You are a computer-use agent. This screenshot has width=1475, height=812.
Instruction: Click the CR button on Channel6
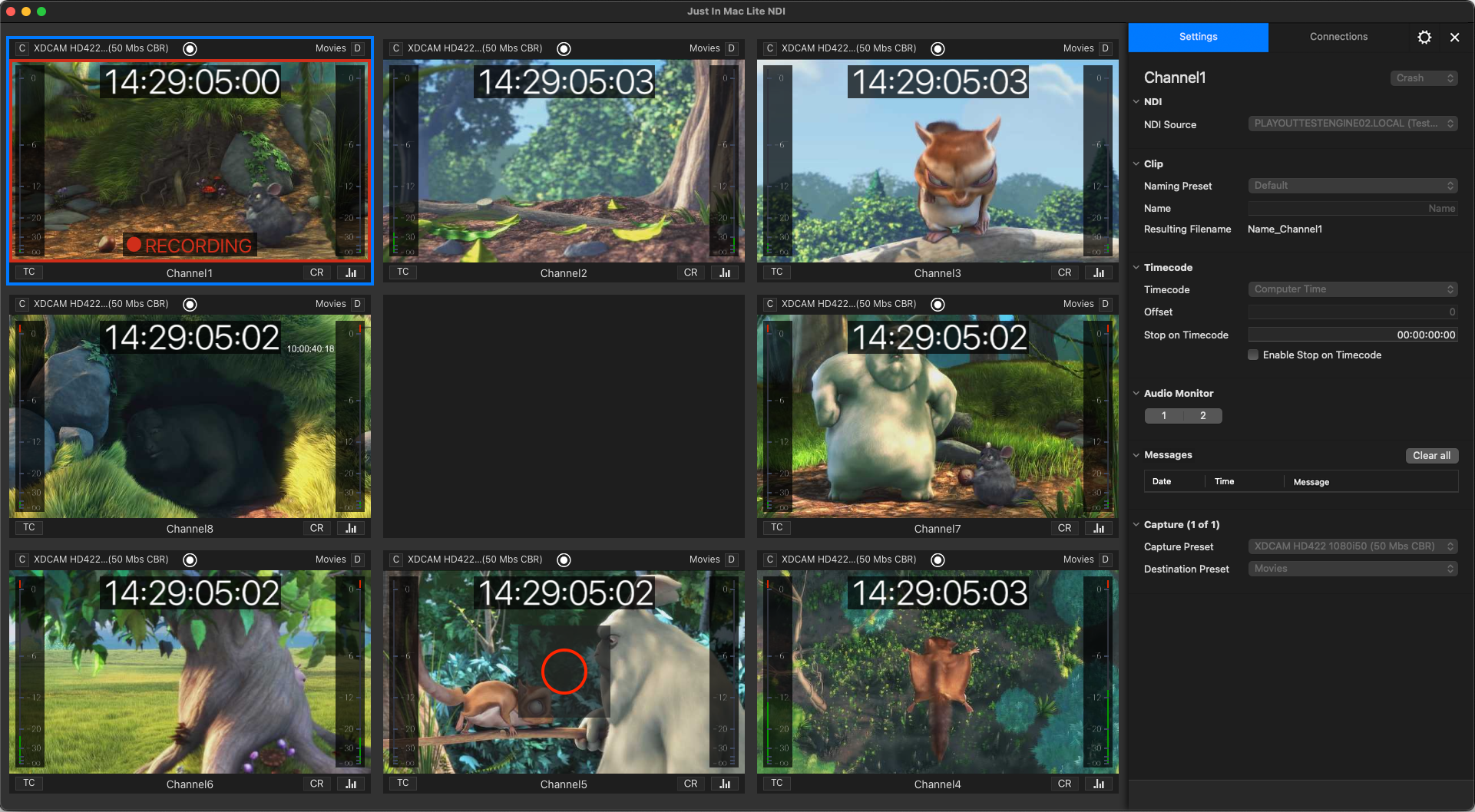pos(317,784)
